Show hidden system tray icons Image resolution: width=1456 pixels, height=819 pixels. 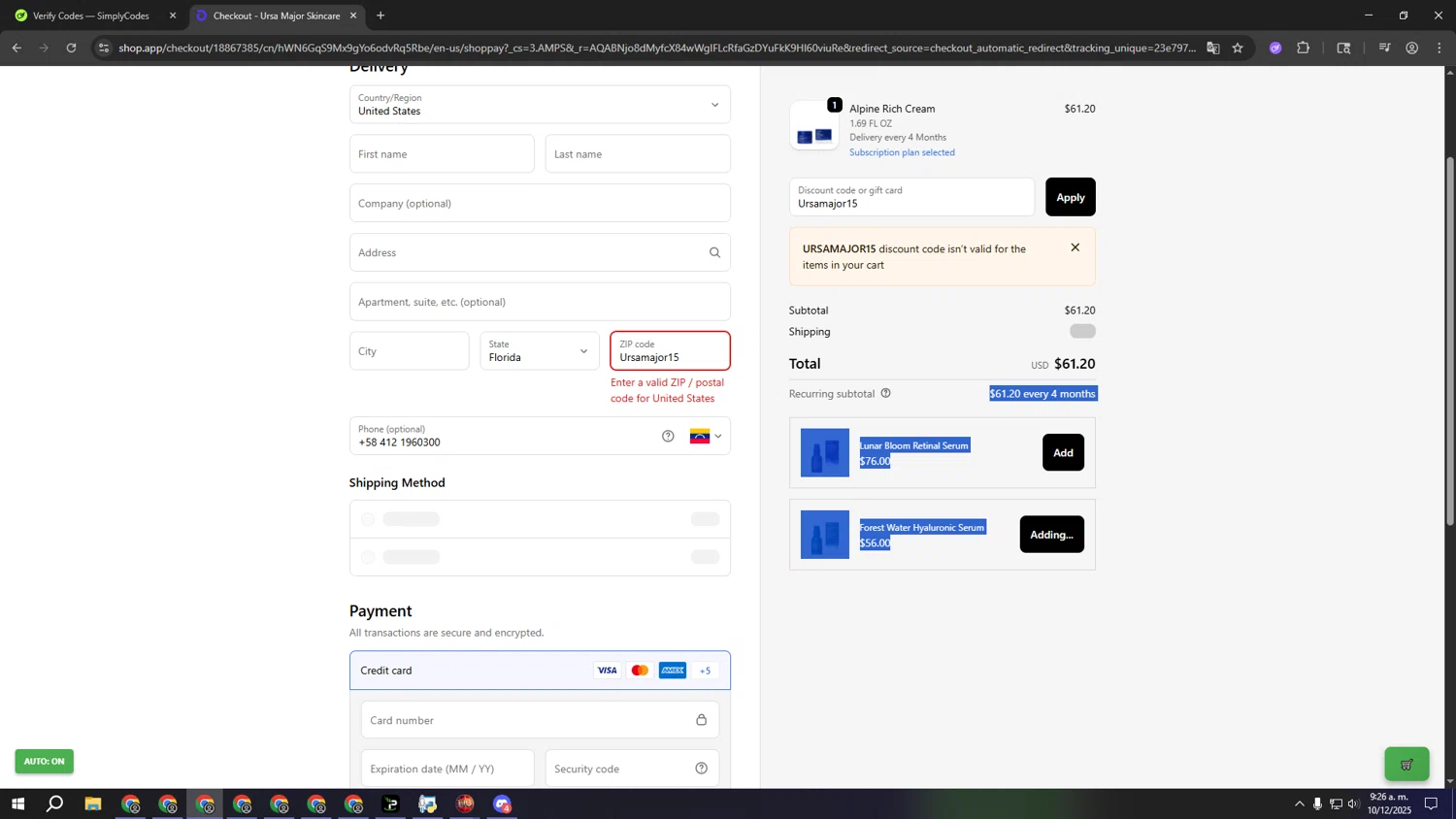tap(1299, 803)
